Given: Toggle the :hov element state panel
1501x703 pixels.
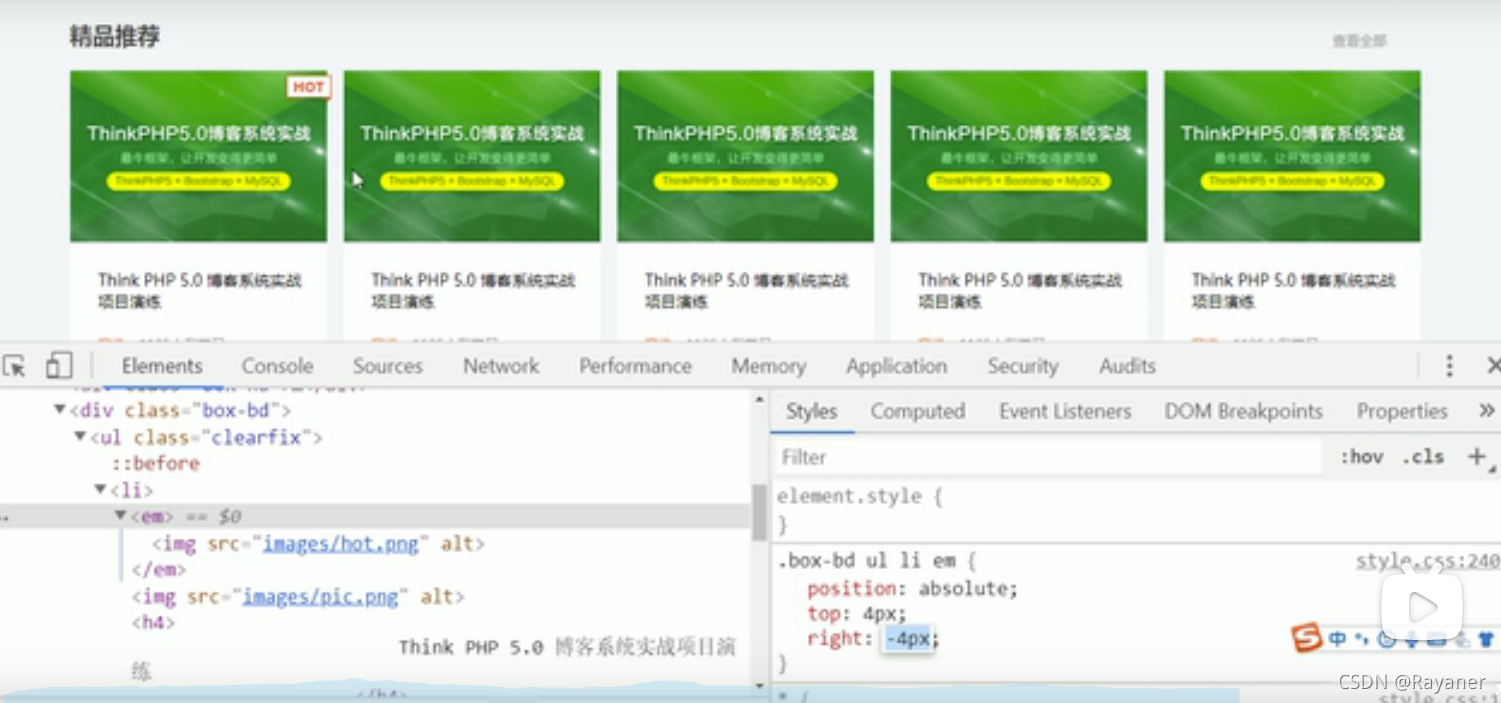Looking at the screenshot, I should click(x=1361, y=457).
